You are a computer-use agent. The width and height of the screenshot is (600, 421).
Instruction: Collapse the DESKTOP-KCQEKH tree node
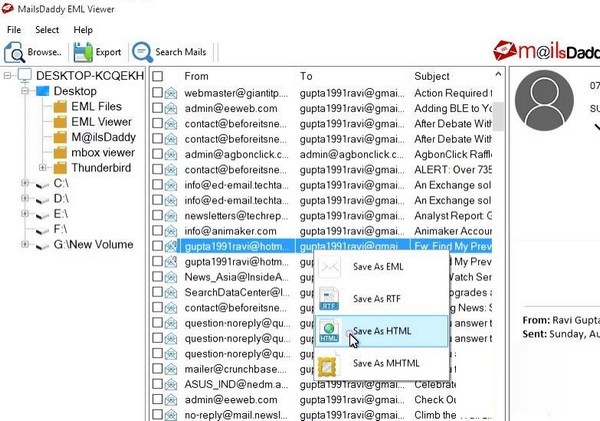pyautogui.click(x=7, y=75)
